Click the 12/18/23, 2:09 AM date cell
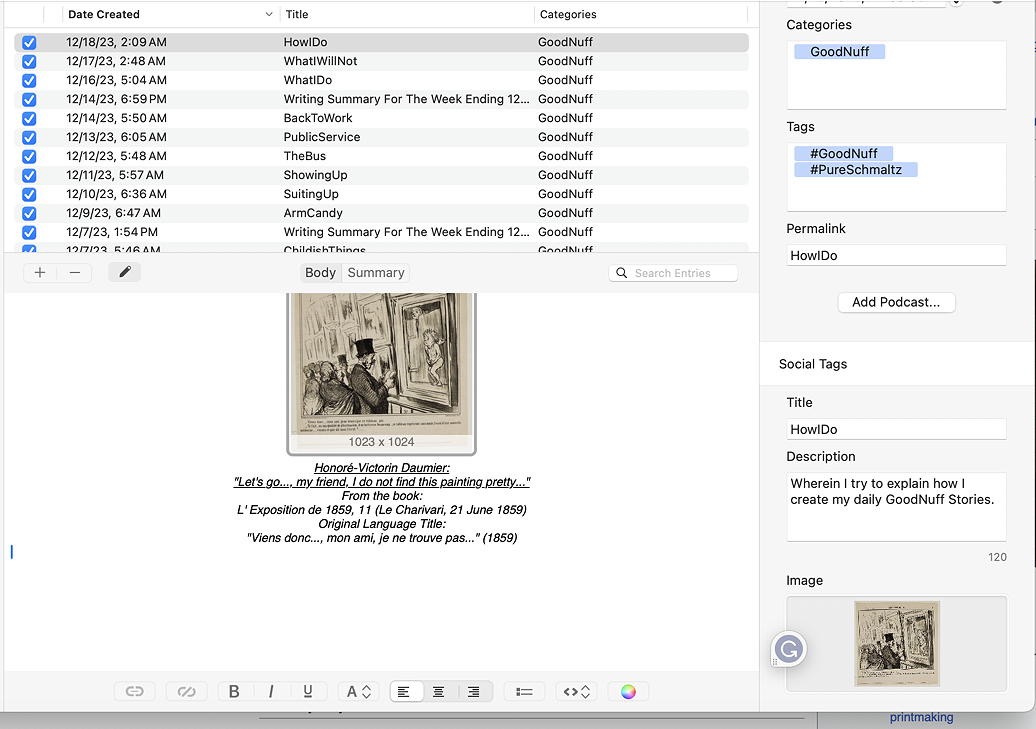Screen dimensions: 1036x729 [116, 42]
